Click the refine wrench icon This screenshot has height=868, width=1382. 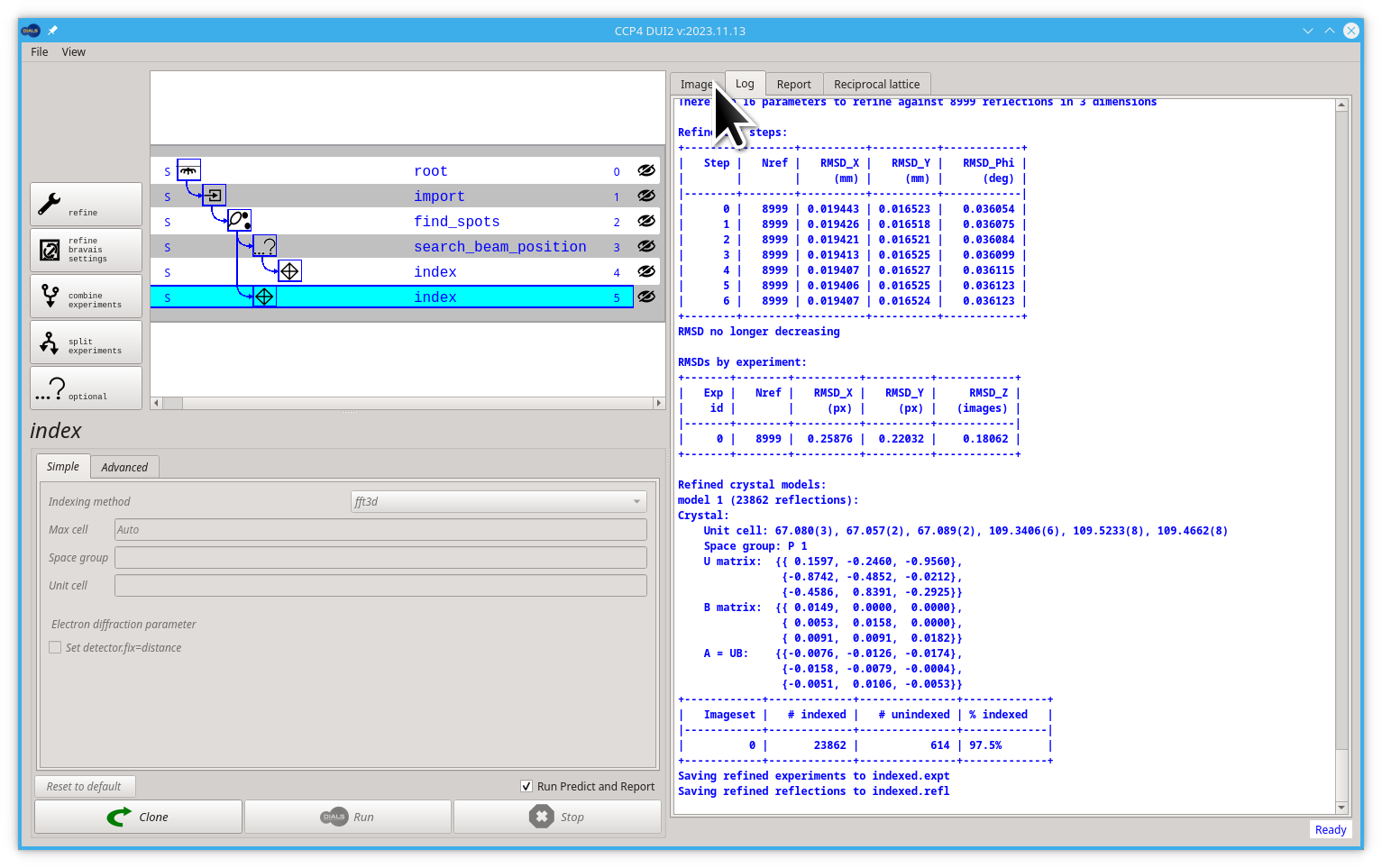(x=50, y=204)
